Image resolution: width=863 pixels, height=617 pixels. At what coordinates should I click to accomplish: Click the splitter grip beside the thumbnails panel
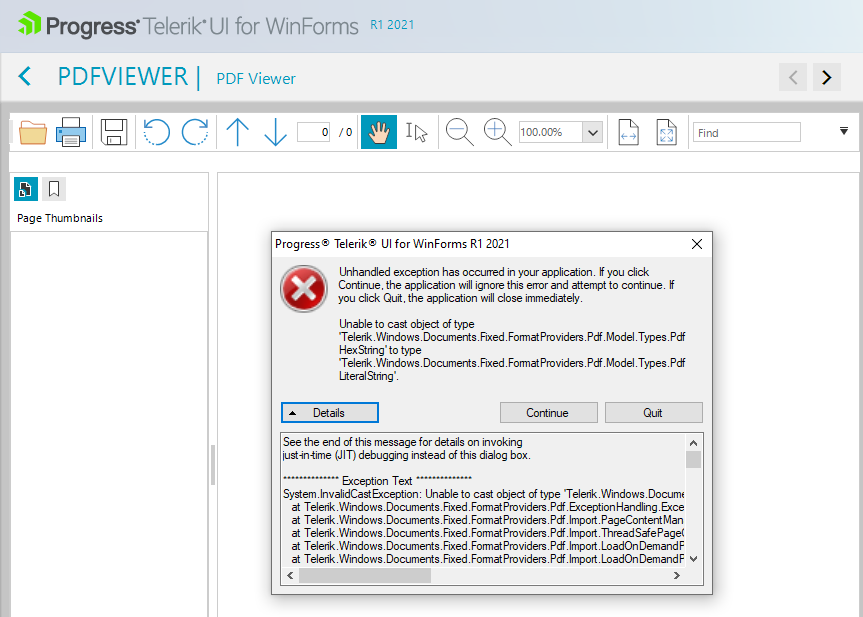click(x=213, y=465)
